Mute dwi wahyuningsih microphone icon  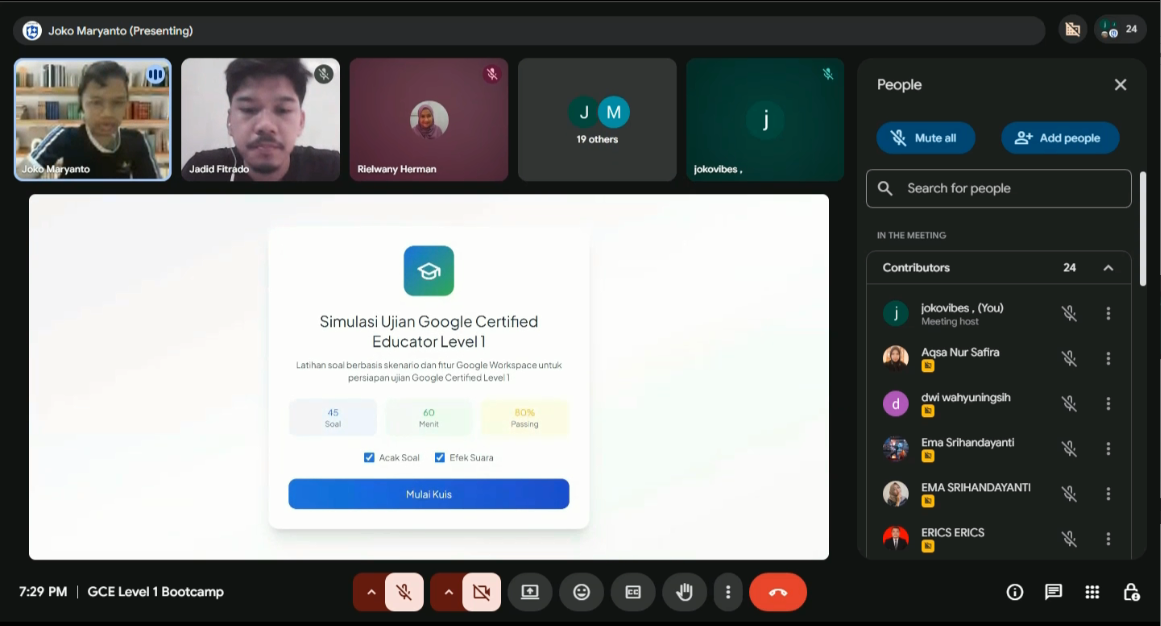click(1069, 404)
